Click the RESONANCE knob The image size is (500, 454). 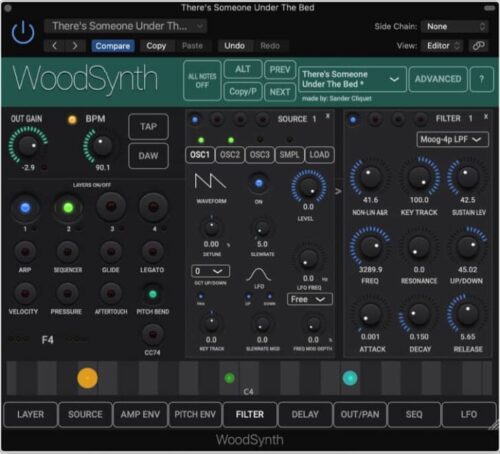point(419,247)
